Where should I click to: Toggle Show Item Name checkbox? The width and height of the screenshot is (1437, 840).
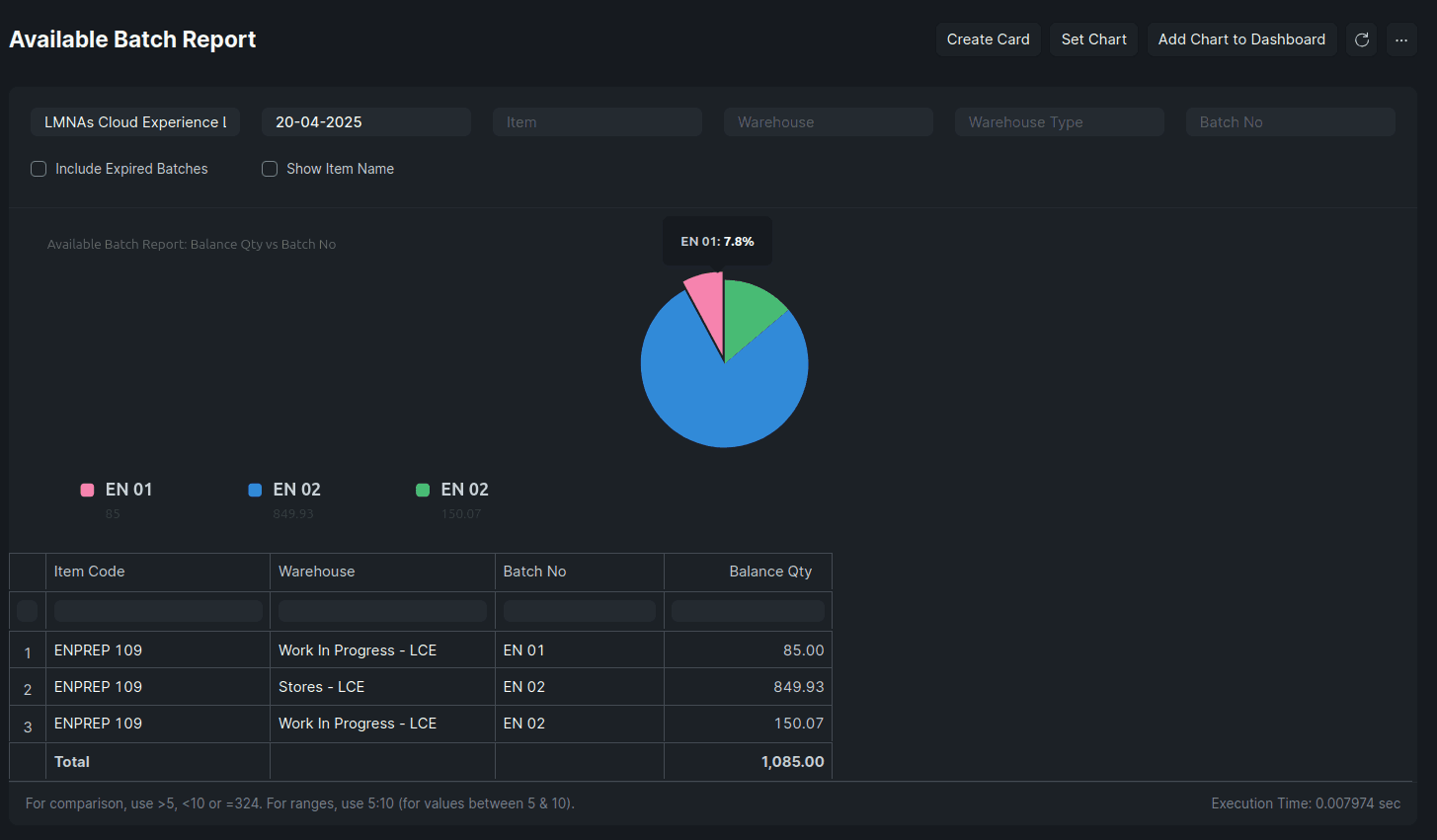270,169
